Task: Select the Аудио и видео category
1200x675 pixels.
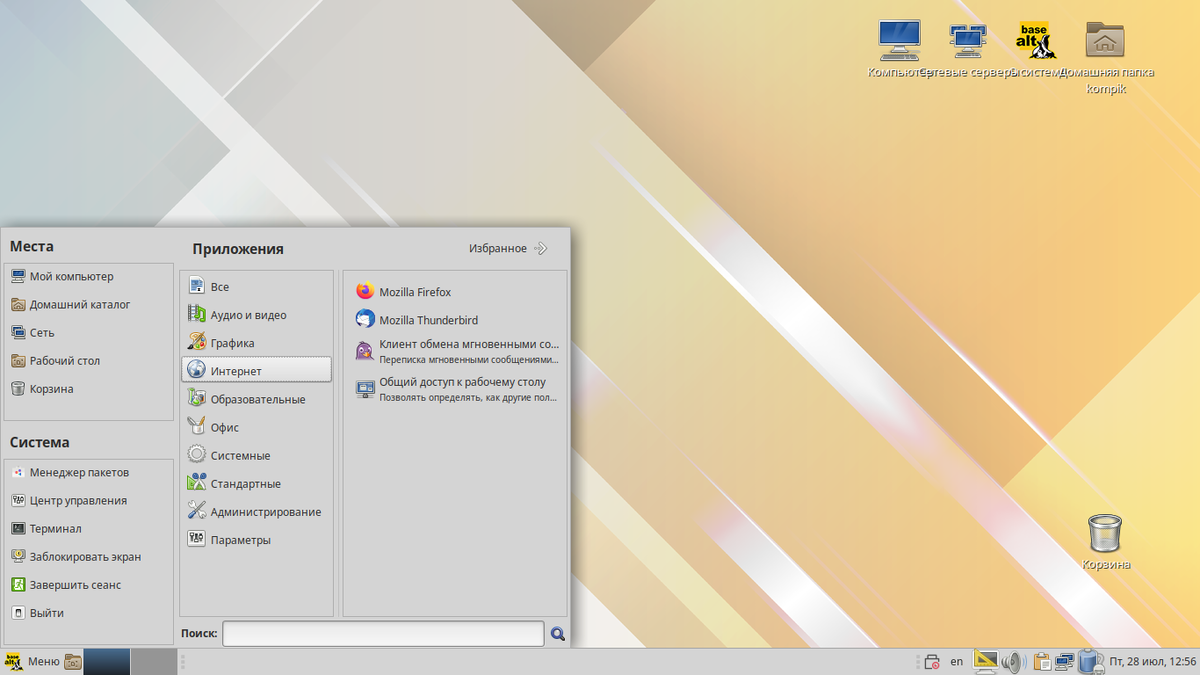Action: click(256, 315)
